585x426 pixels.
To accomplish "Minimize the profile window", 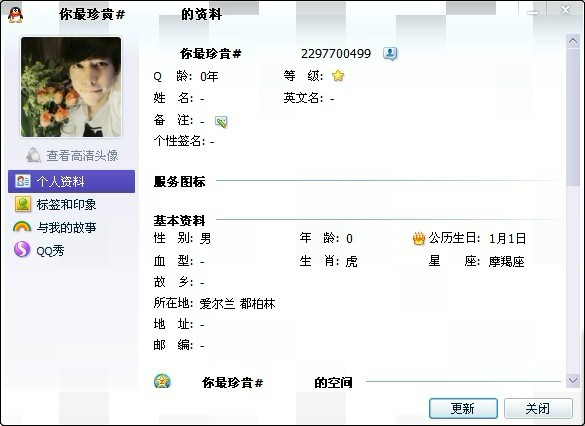I will 533,13.
